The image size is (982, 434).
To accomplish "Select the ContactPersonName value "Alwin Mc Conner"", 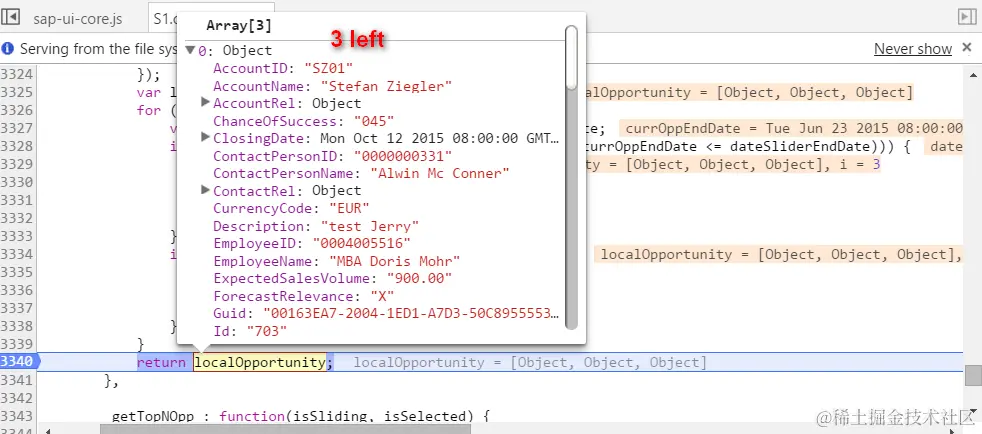I will click(440, 173).
